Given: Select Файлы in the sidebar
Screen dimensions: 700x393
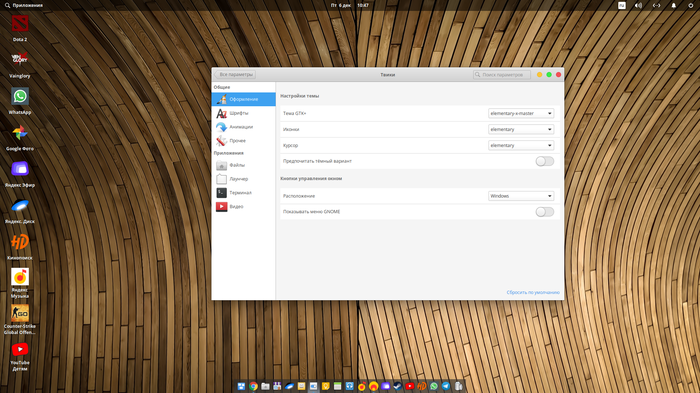Looking at the screenshot, I should (244, 165).
